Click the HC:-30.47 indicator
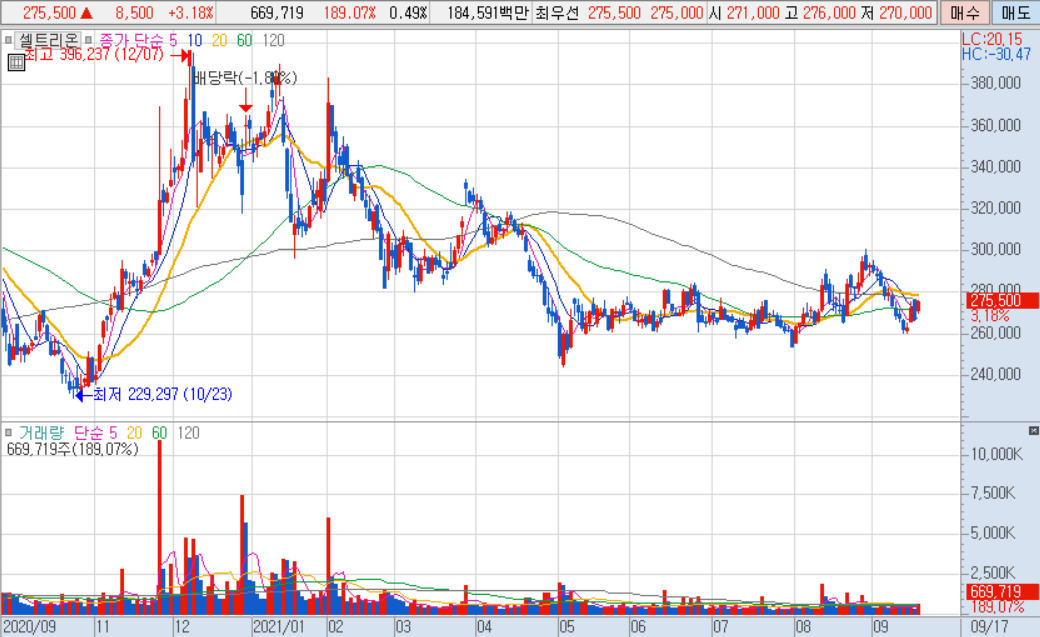 tap(996, 54)
